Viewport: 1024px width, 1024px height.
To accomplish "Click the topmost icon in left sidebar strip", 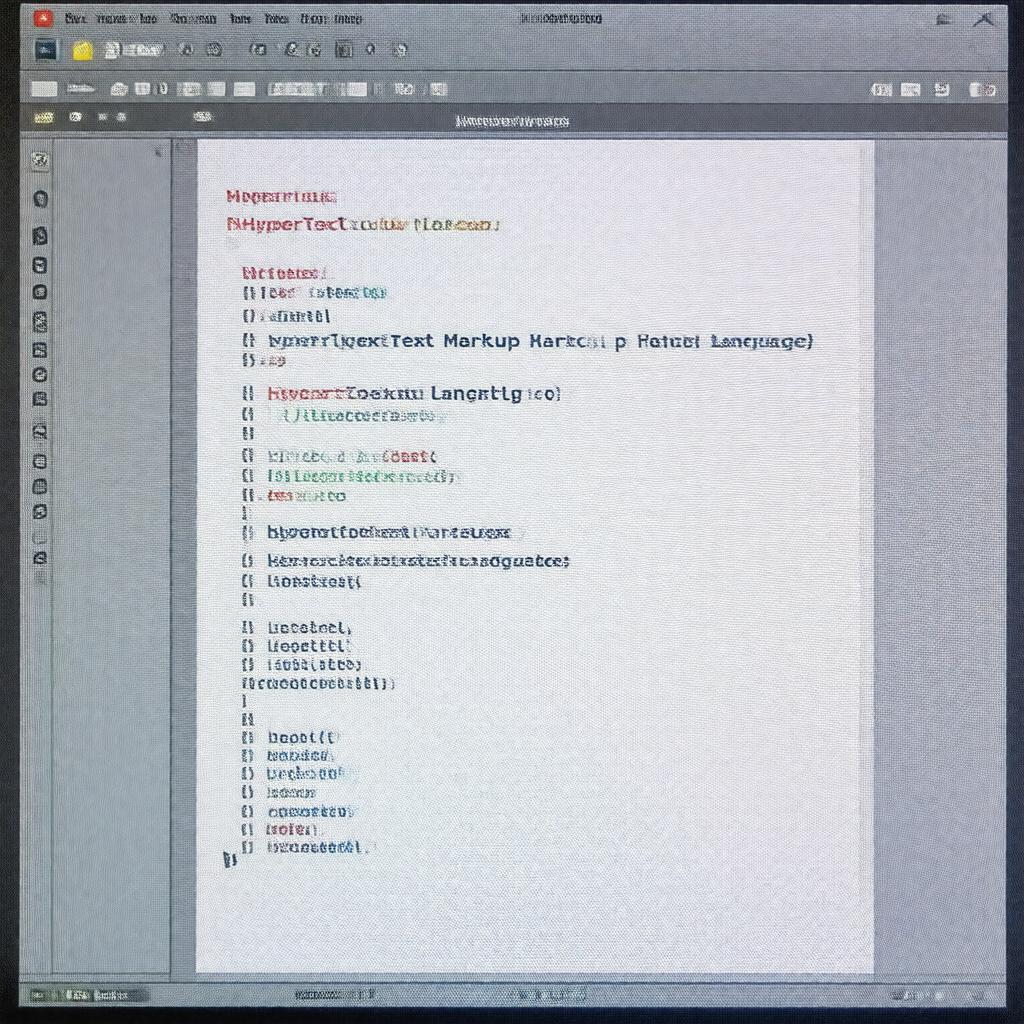I will click(40, 160).
